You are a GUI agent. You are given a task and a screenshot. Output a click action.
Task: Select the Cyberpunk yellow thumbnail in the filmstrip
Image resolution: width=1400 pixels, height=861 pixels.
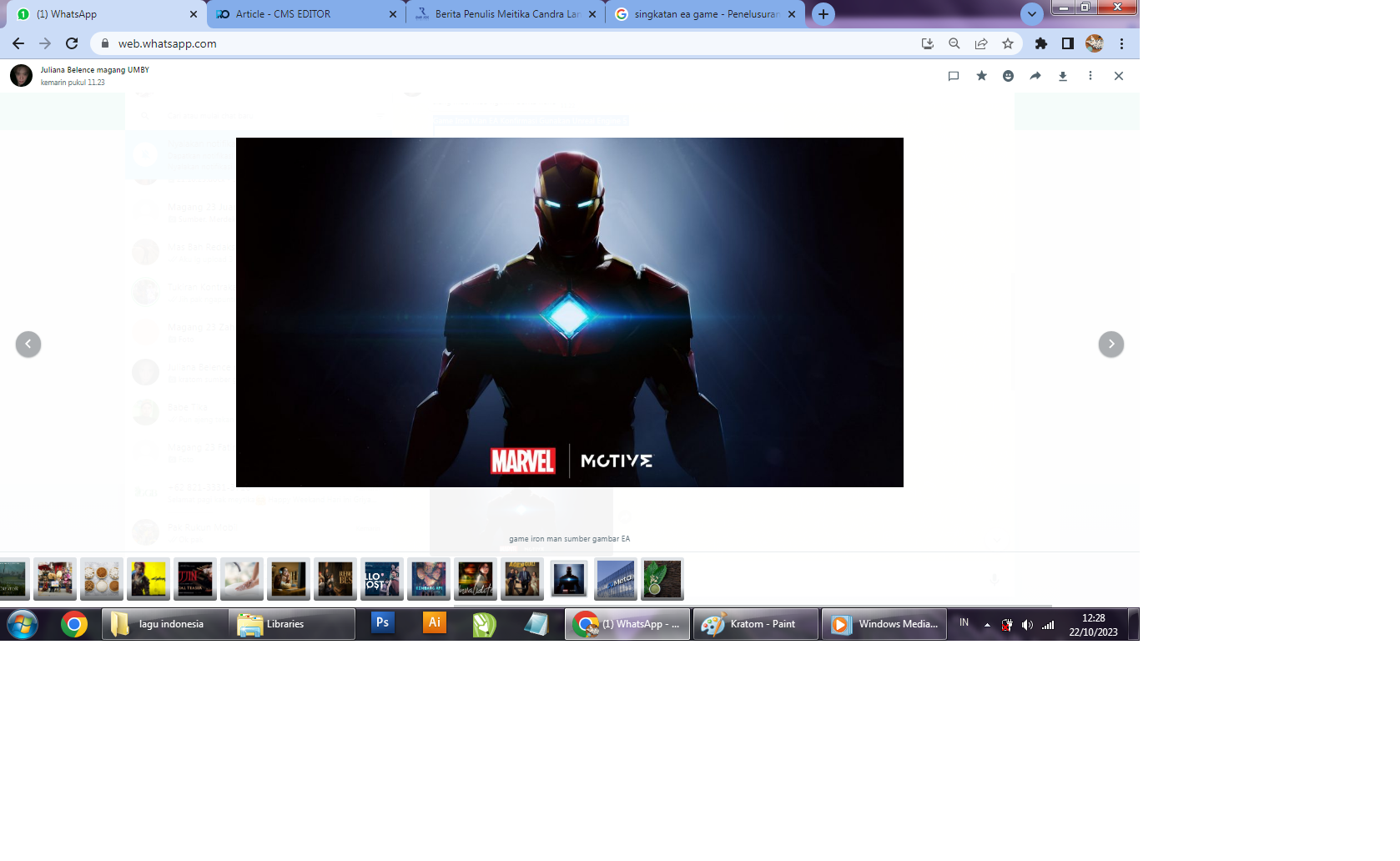(148, 579)
